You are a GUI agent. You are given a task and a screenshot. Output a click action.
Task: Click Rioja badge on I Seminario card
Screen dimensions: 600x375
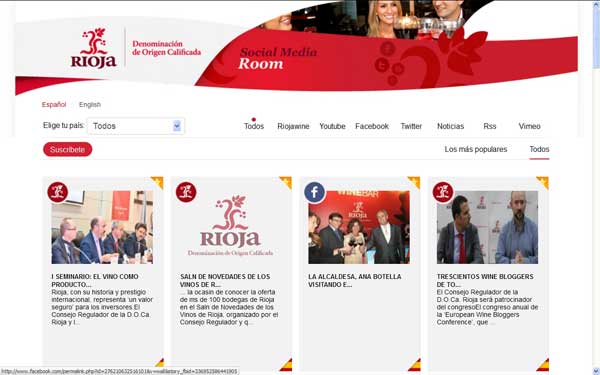(x=57, y=192)
